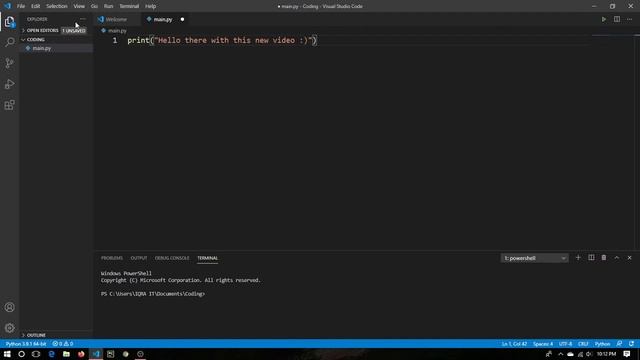Split the editor right
Viewport: 640px width, 360px height.
click(x=617, y=19)
